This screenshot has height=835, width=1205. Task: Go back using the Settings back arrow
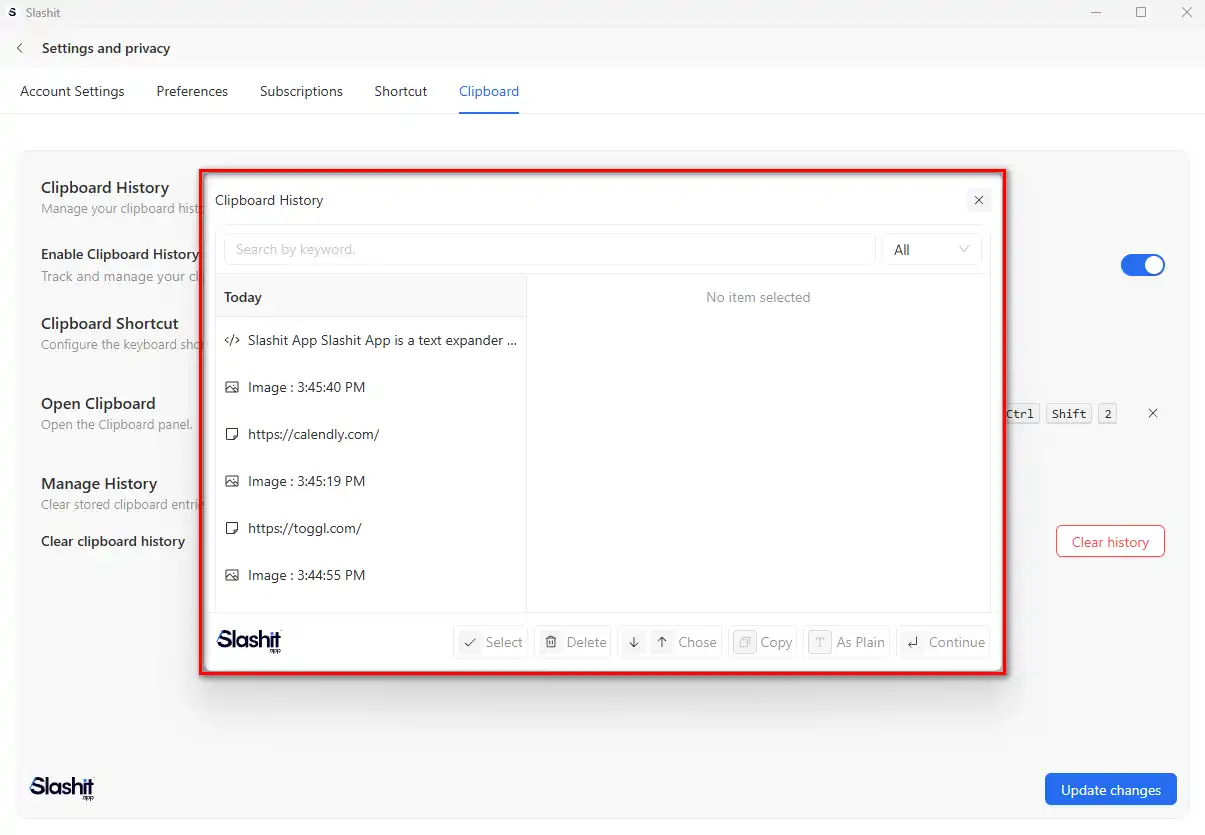[x=20, y=48]
